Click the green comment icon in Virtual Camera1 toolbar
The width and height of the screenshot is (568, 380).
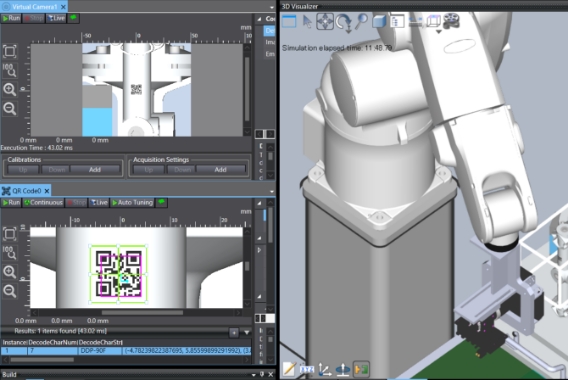[74, 18]
